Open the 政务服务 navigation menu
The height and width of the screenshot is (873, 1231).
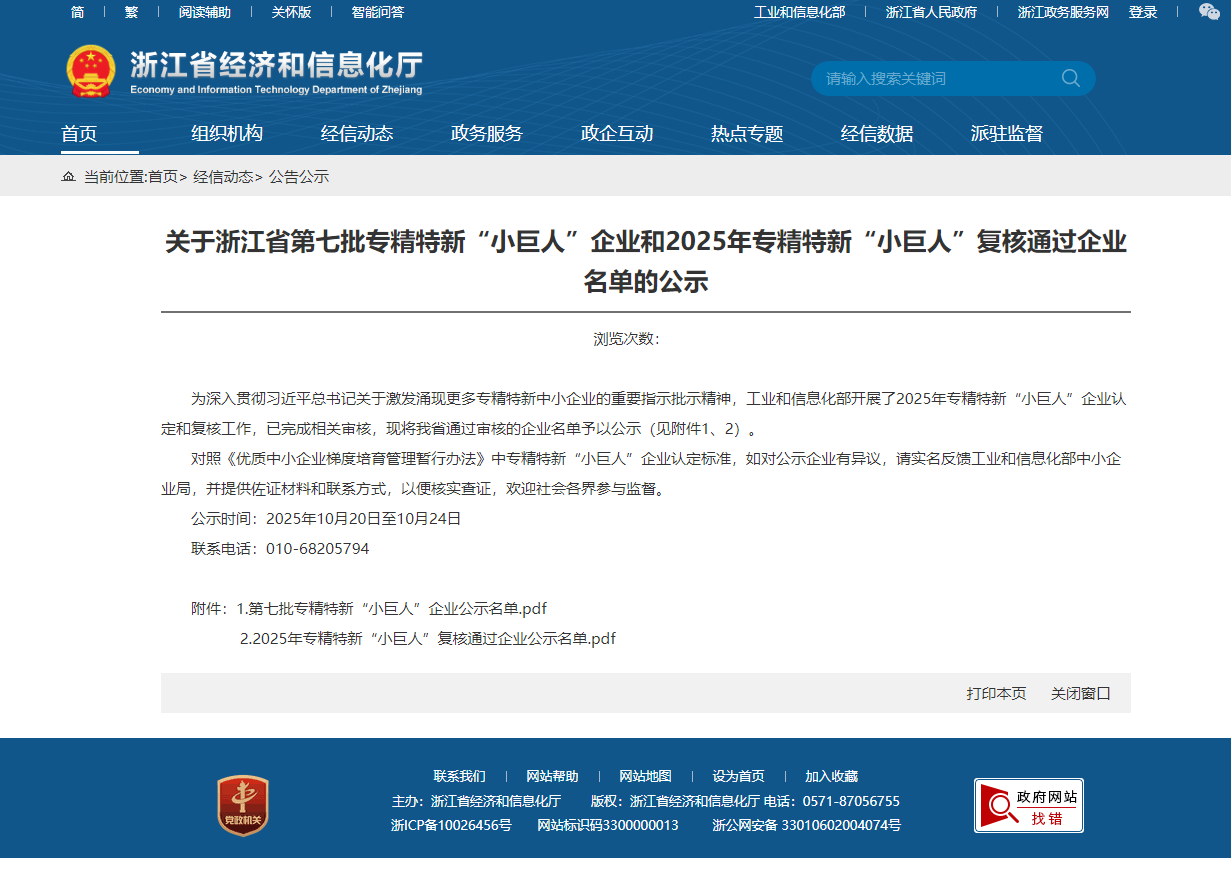[487, 134]
